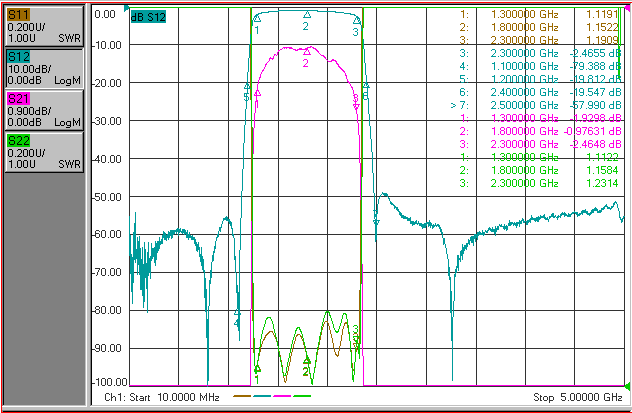Click the brown S11 trace legend line
632x413 pixels.
(242, 396)
